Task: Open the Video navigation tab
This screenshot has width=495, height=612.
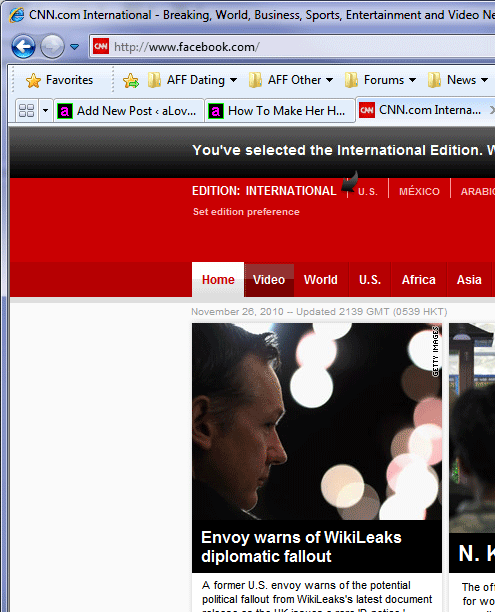Action: (x=269, y=280)
